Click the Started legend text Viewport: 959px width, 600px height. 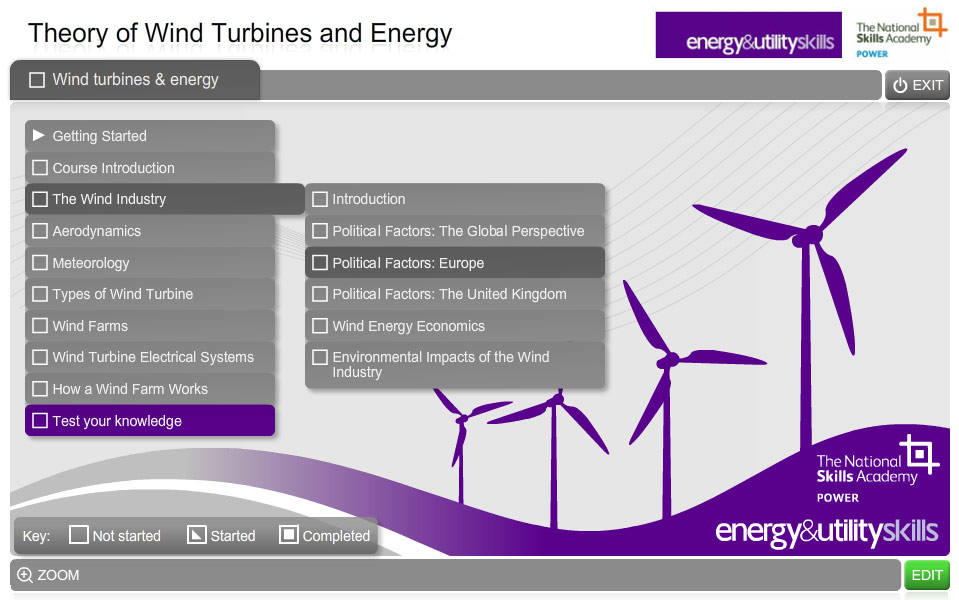pyautogui.click(x=233, y=536)
